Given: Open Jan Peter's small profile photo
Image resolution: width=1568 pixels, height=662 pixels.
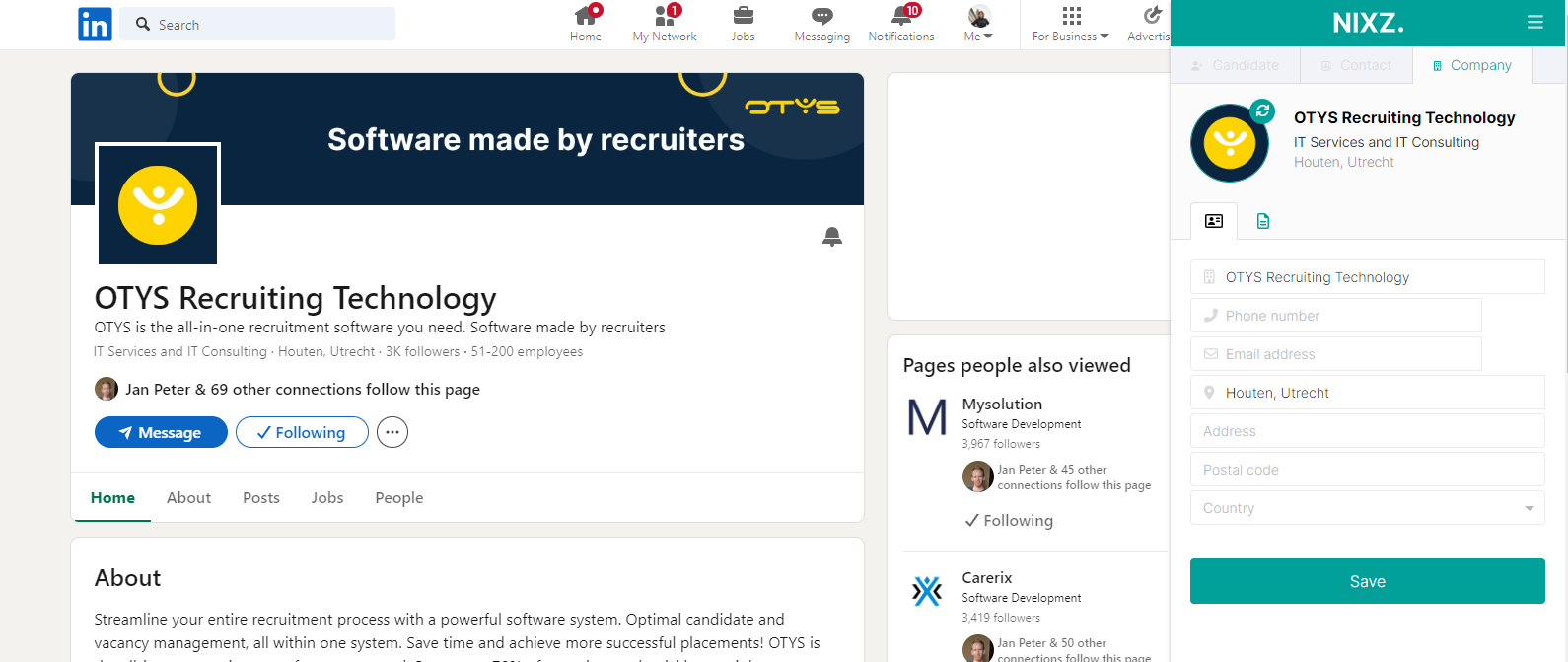Looking at the screenshot, I should pos(107,389).
